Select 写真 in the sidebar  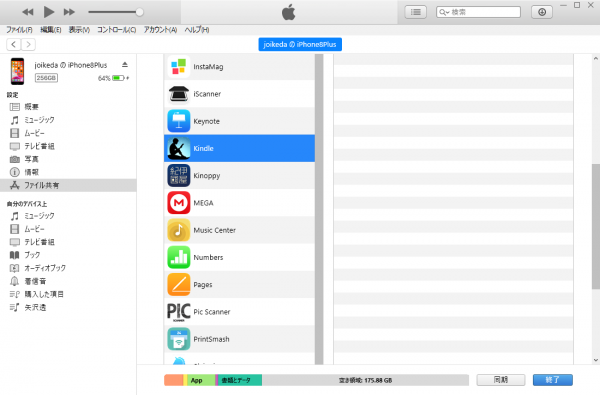click(x=68, y=159)
